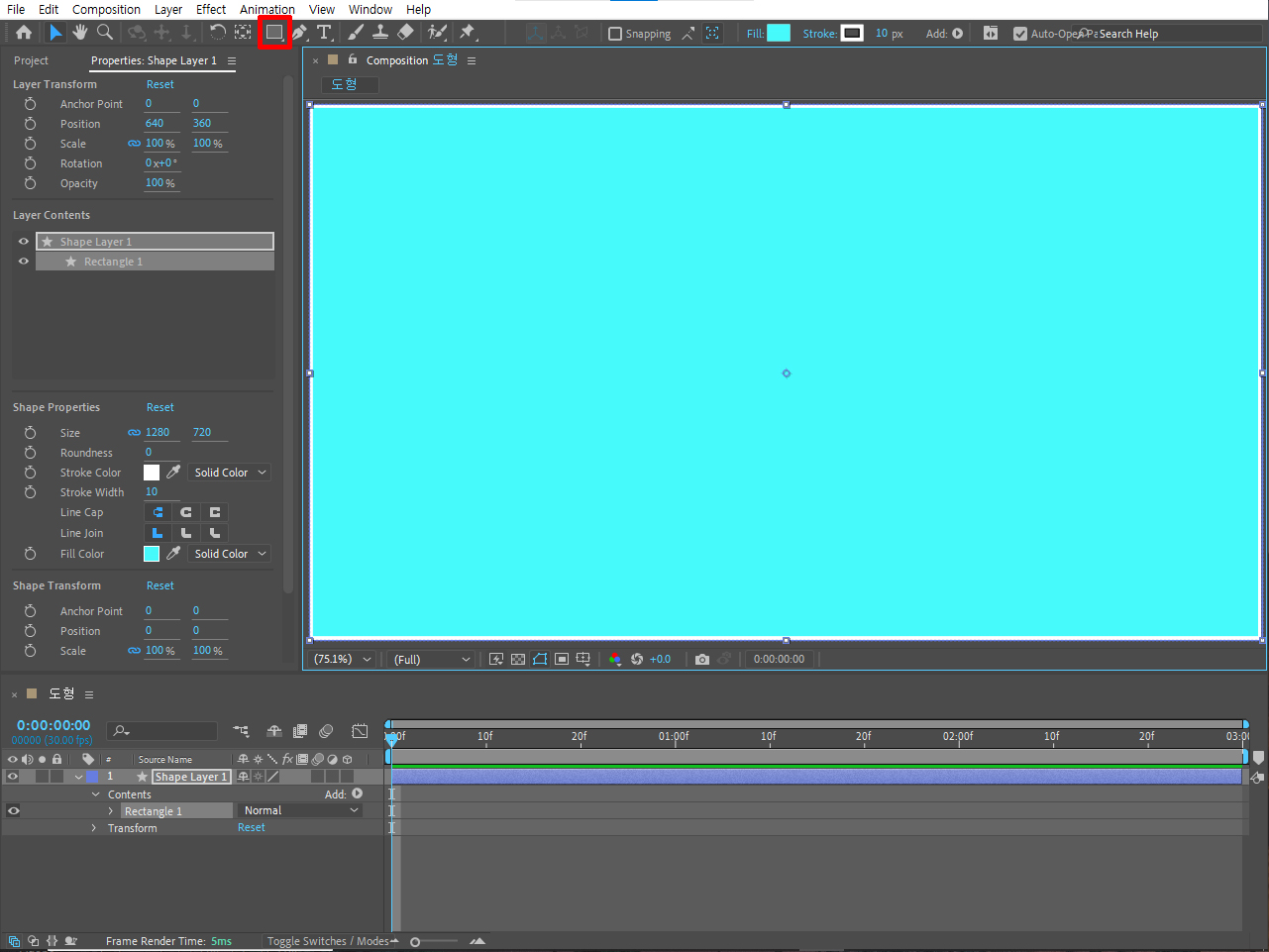This screenshot has height=952, width=1269.
Task: Reset the Shape Transform
Action: [160, 585]
